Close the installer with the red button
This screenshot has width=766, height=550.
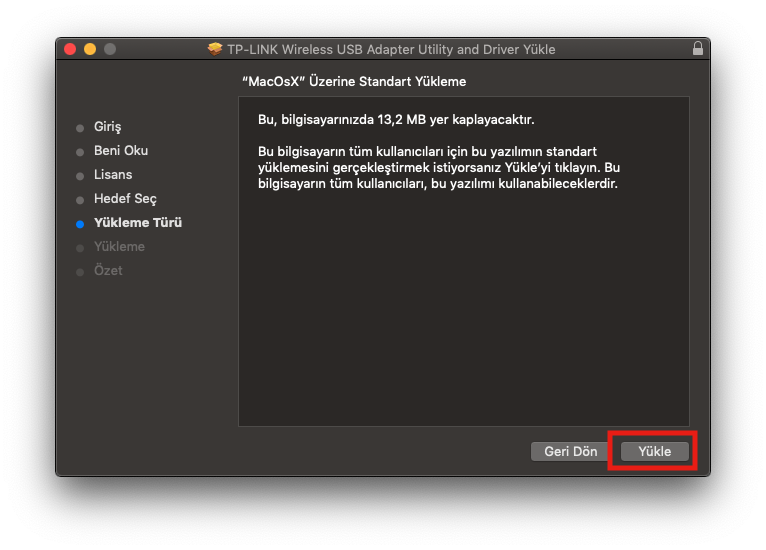[70, 49]
